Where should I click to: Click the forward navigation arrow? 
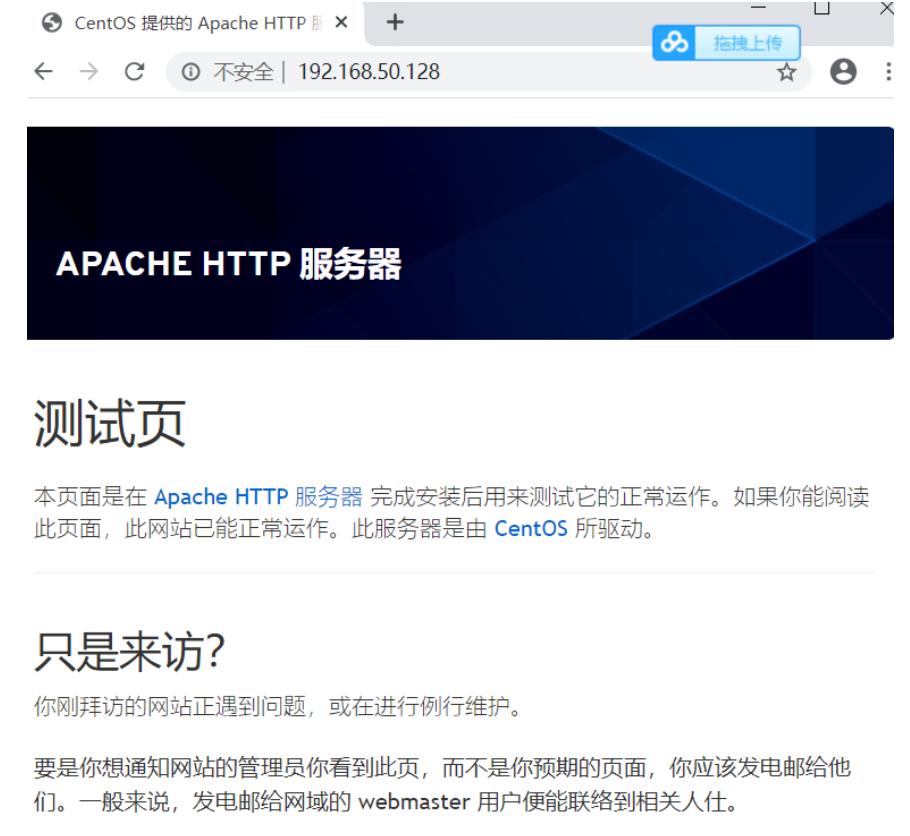[89, 71]
